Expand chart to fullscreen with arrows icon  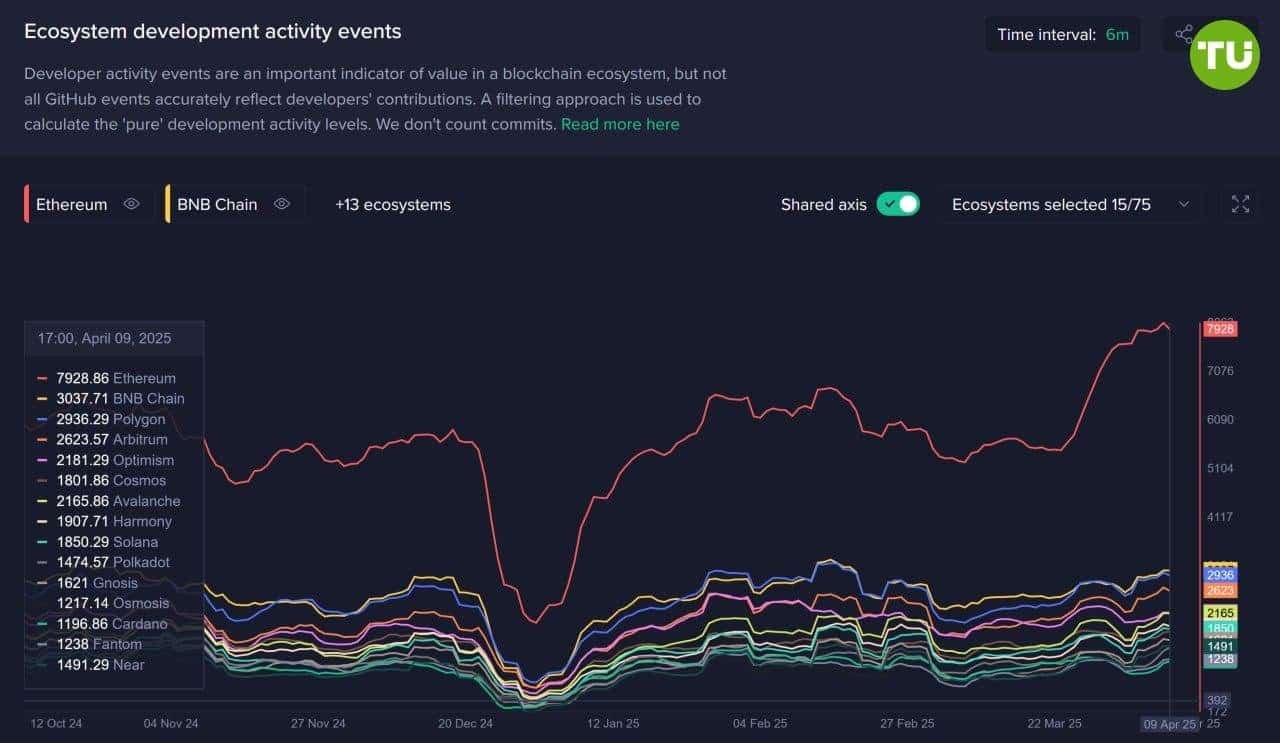pyautogui.click(x=1240, y=204)
